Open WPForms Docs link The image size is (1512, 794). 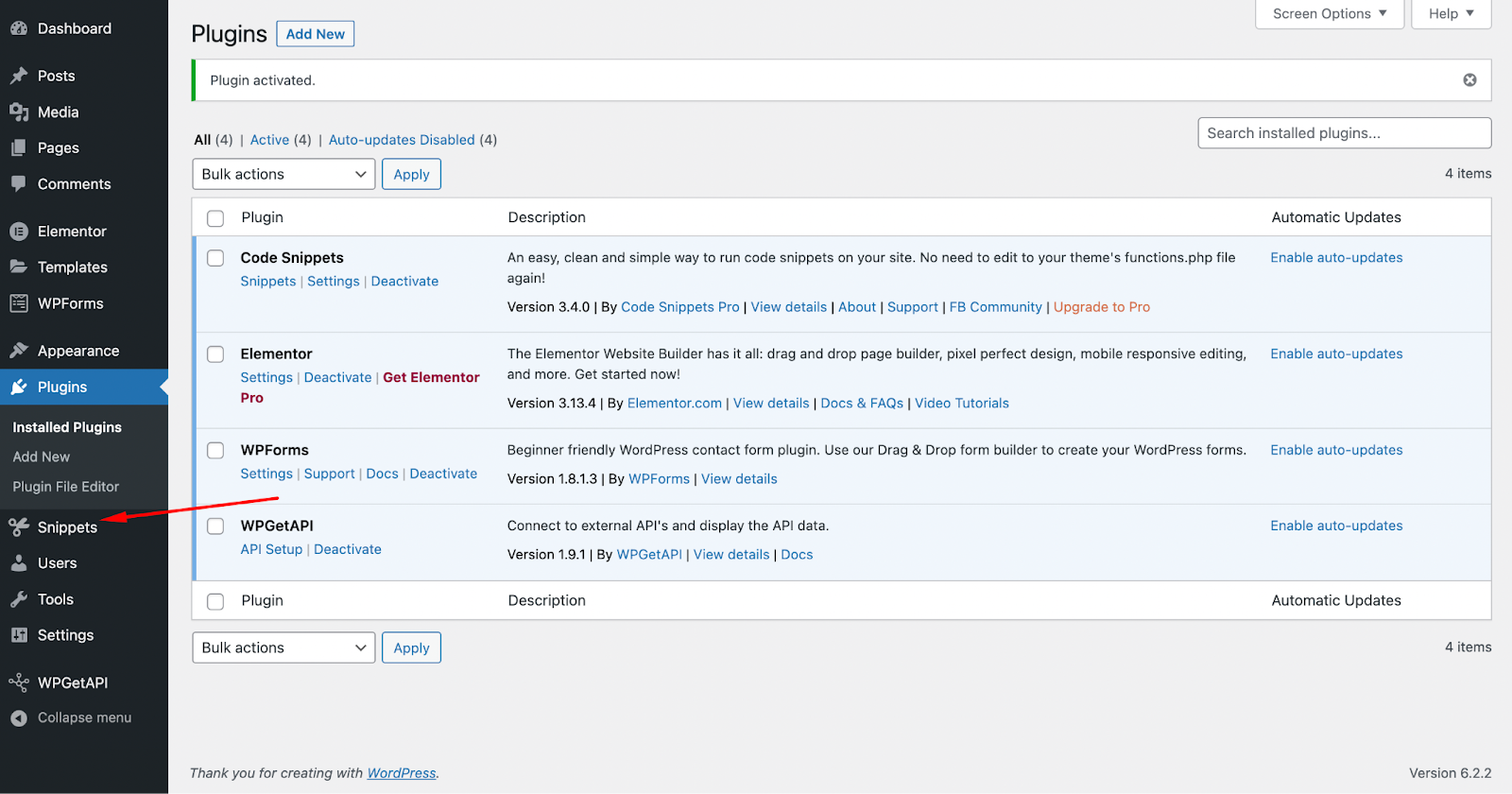coord(382,474)
